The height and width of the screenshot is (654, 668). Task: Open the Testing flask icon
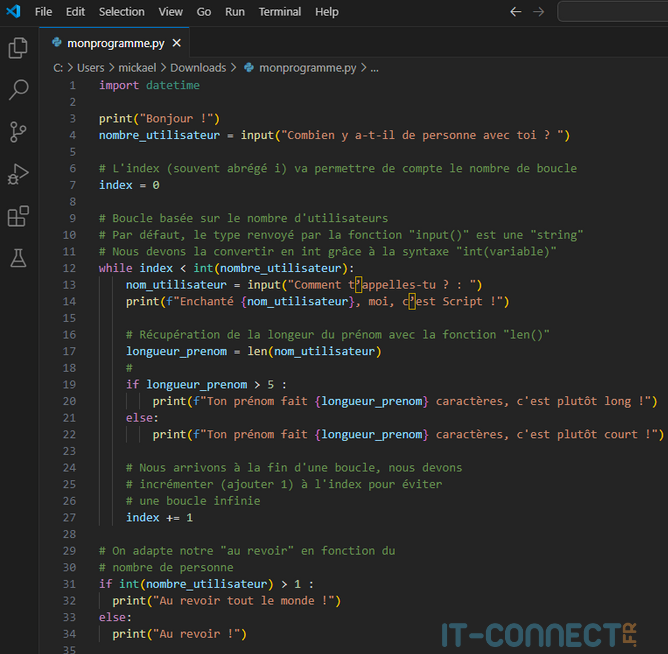[x=18, y=258]
